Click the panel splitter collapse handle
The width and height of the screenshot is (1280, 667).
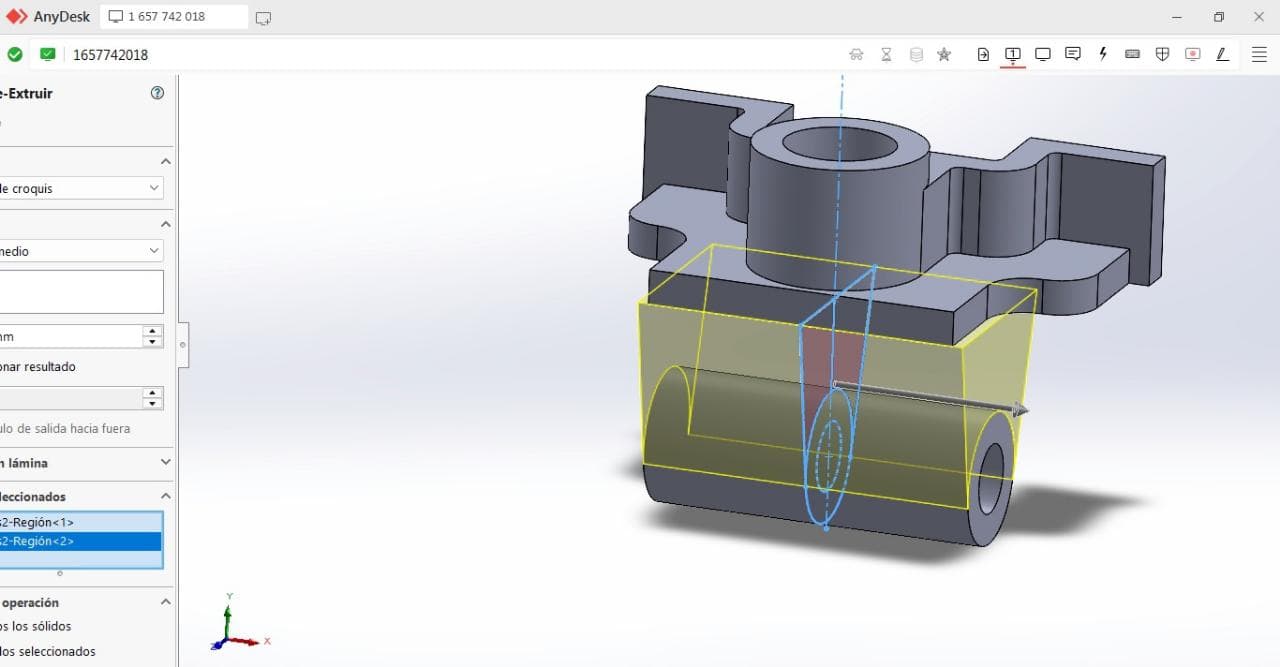182,345
